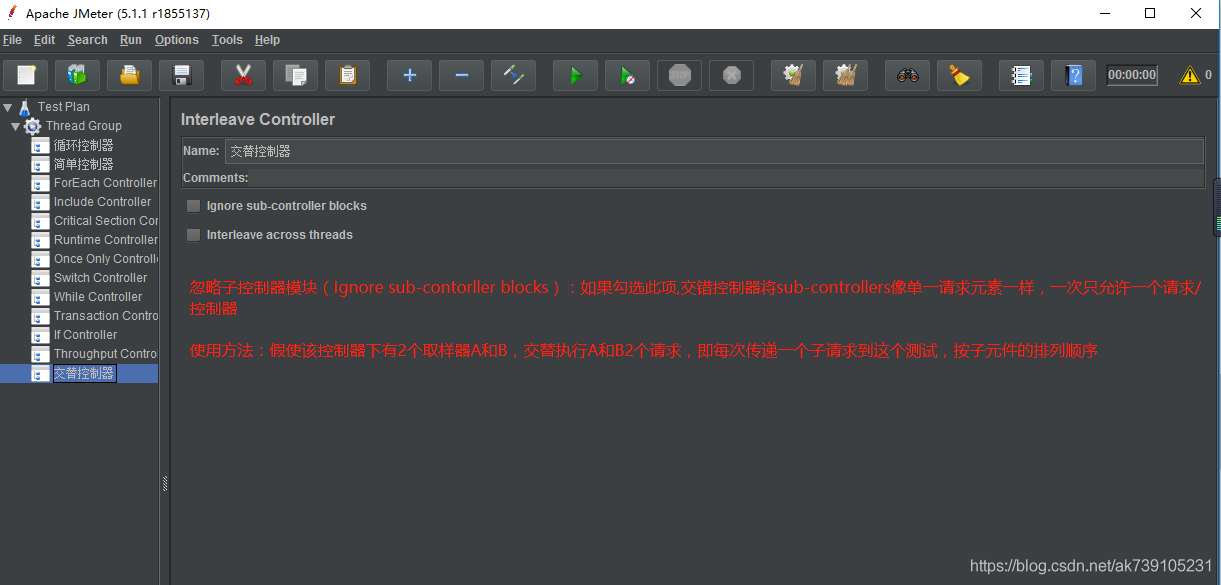Select Transaction Controller tree item
Viewport: 1221px width, 585px height.
(x=105, y=316)
